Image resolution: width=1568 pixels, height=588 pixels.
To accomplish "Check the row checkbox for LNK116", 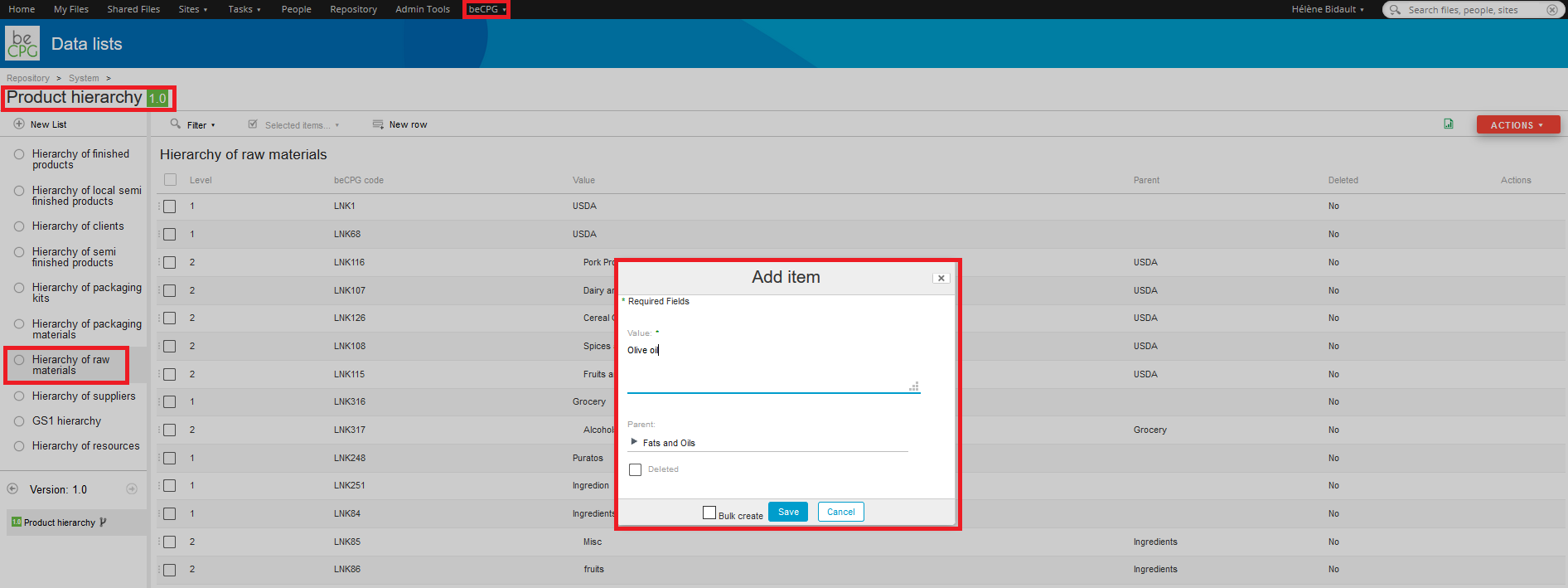I will [x=170, y=263].
